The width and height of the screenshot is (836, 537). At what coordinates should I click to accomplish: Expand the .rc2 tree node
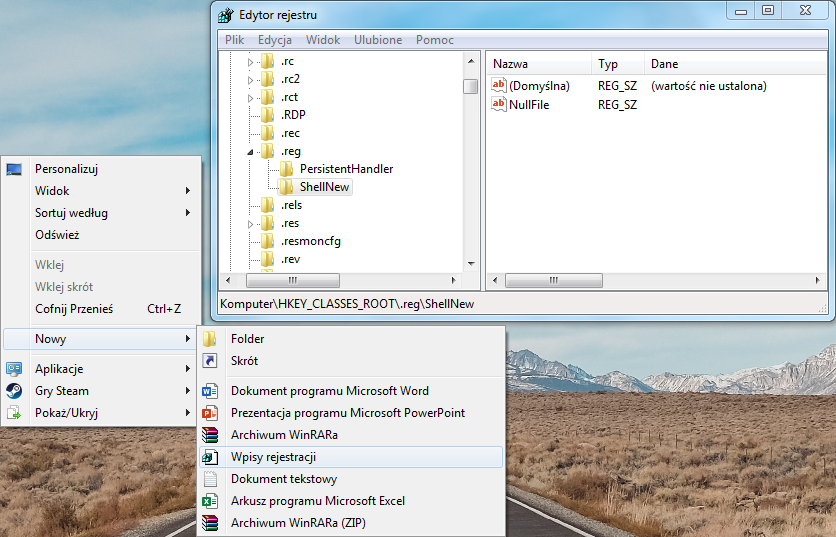(x=250, y=80)
